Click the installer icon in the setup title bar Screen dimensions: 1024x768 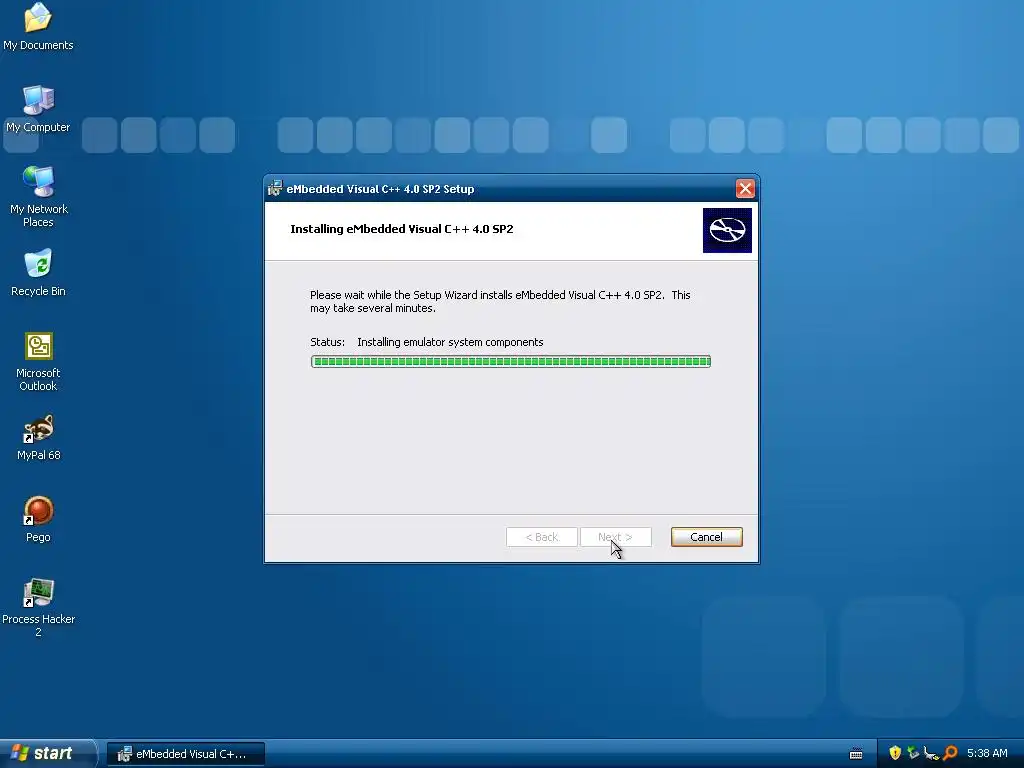pos(275,189)
